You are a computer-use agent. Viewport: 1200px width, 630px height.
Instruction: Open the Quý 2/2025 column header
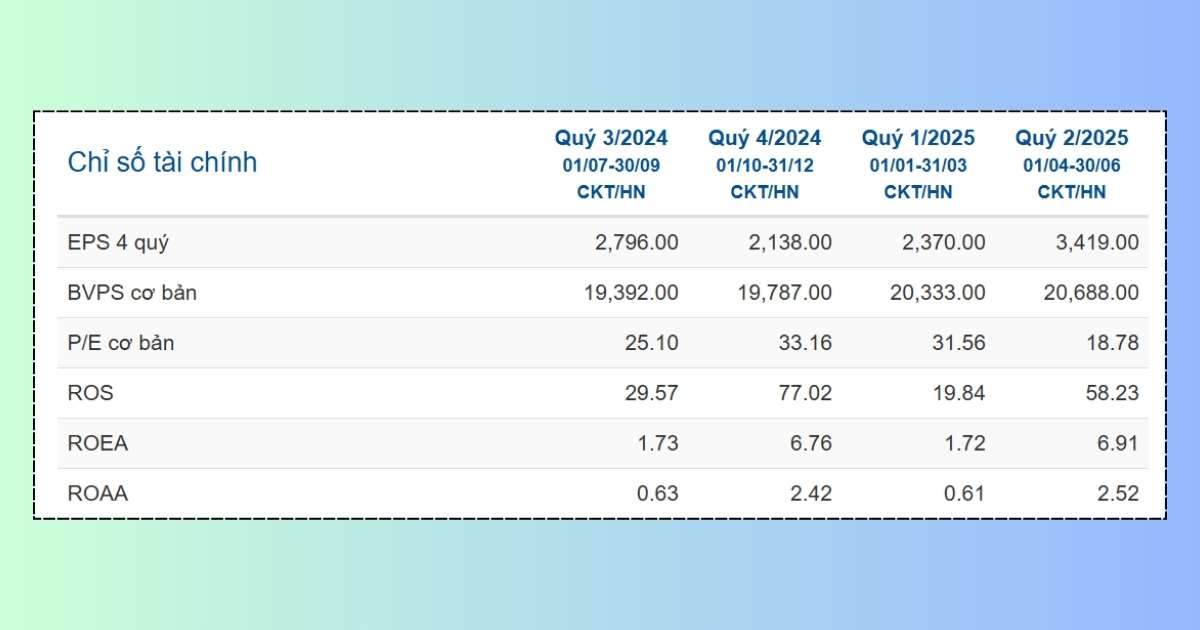click(x=1072, y=138)
